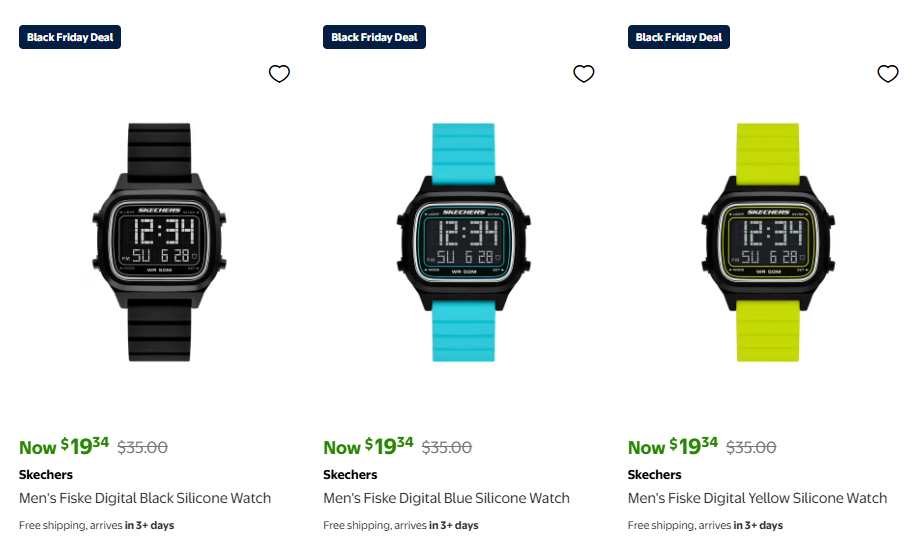Open the black Skechers watch image
Image resolution: width=916 pixels, height=548 pixels.
pos(159,242)
